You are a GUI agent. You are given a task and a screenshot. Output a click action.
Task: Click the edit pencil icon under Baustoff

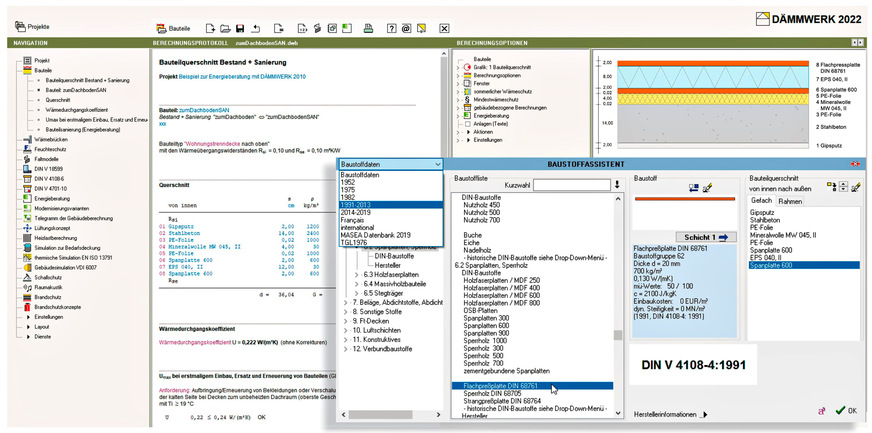coord(707,187)
